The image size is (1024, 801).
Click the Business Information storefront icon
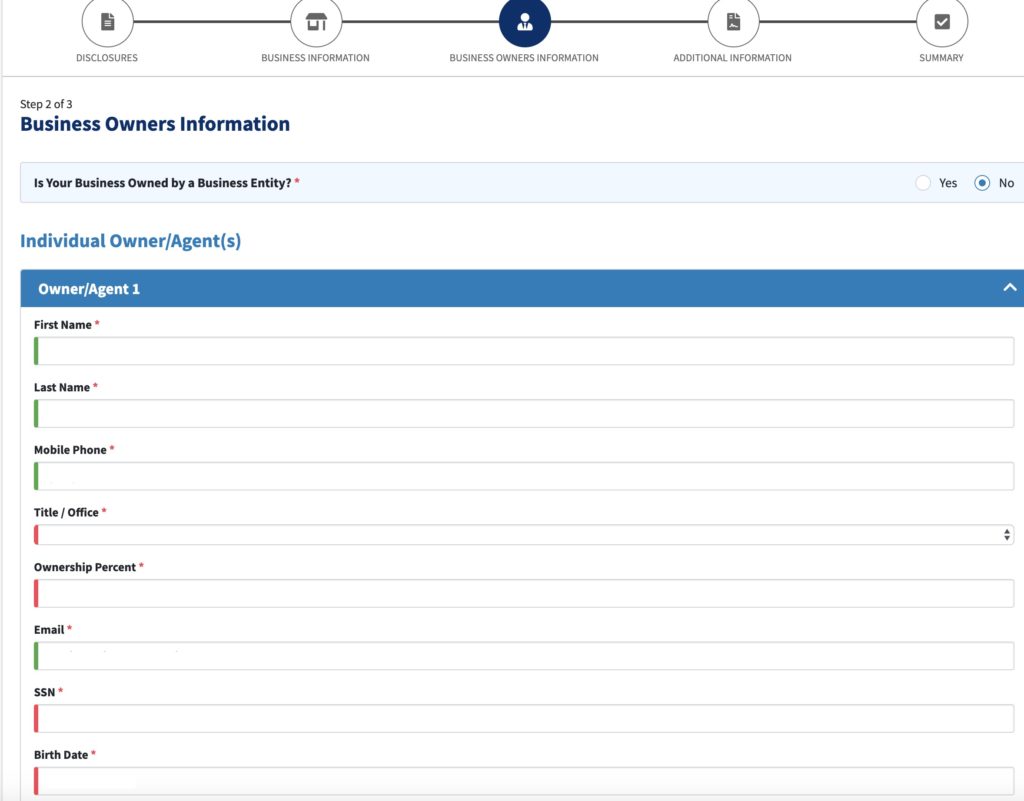click(316, 21)
